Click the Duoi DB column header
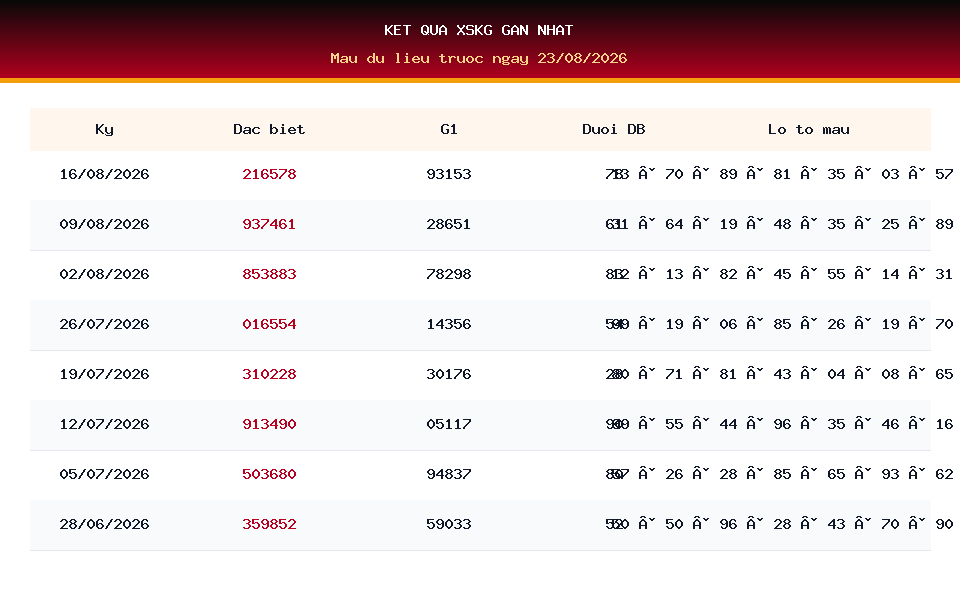The height and width of the screenshot is (590, 960). click(x=613, y=129)
